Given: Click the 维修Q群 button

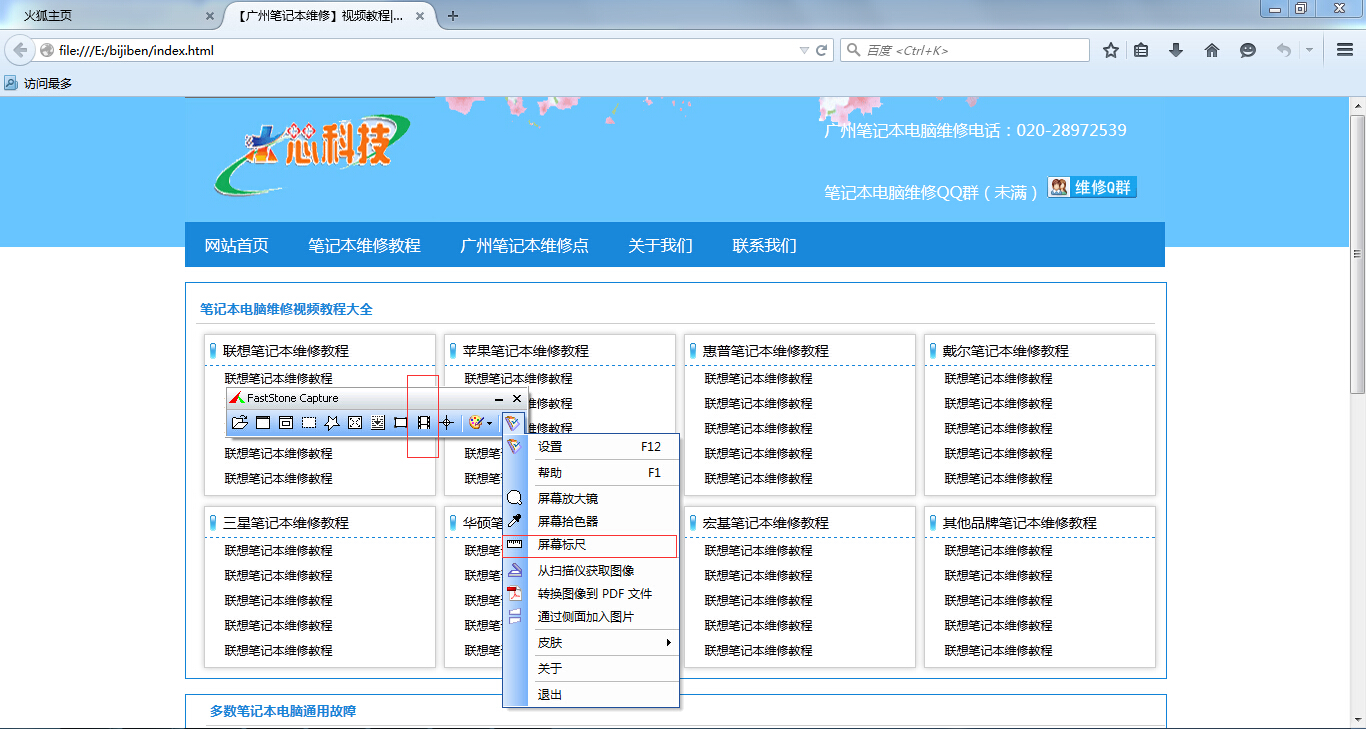Looking at the screenshot, I should click(1092, 188).
